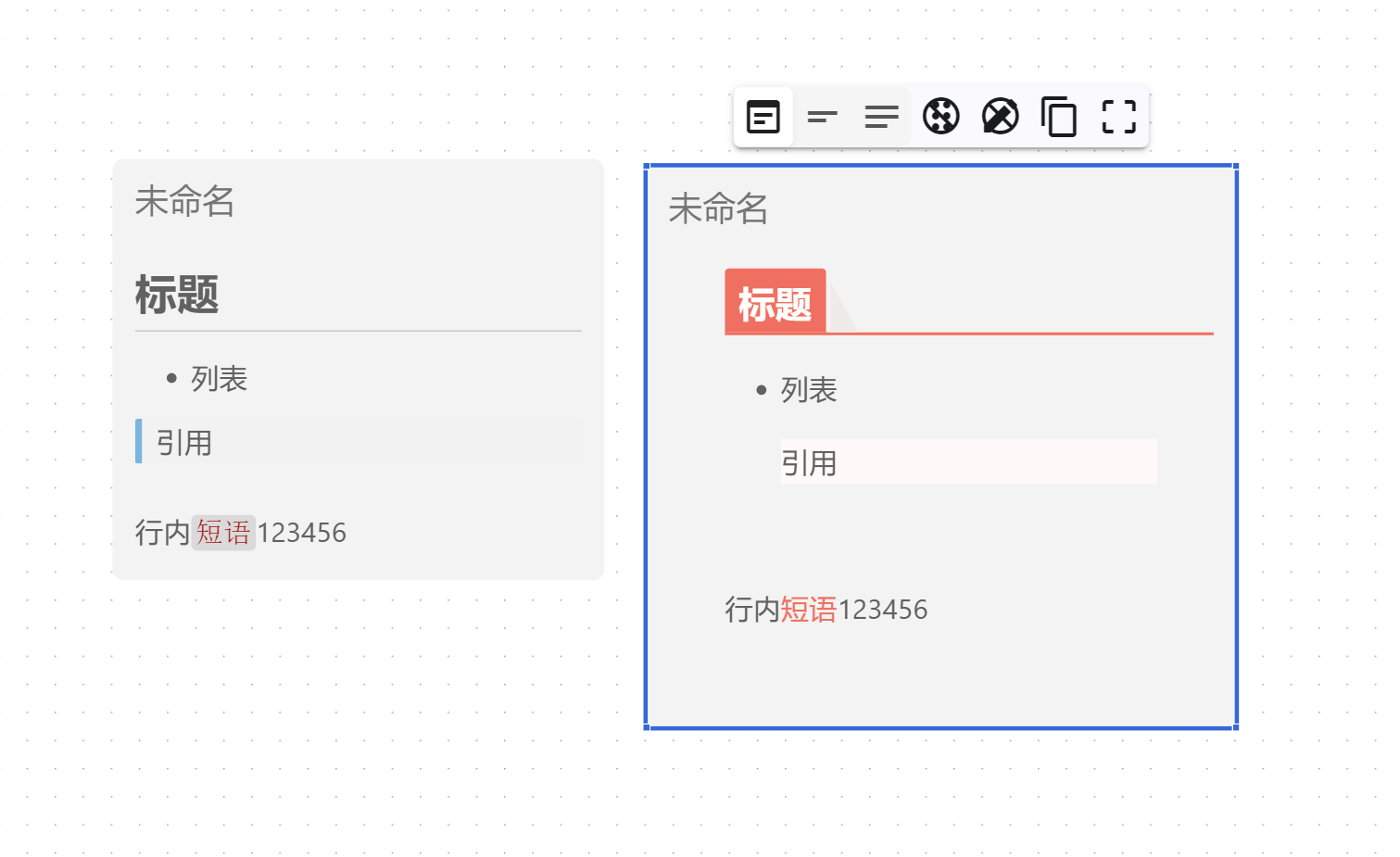Click the bold gray 标题 heading
This screenshot has width=1400, height=857.
pos(177,295)
